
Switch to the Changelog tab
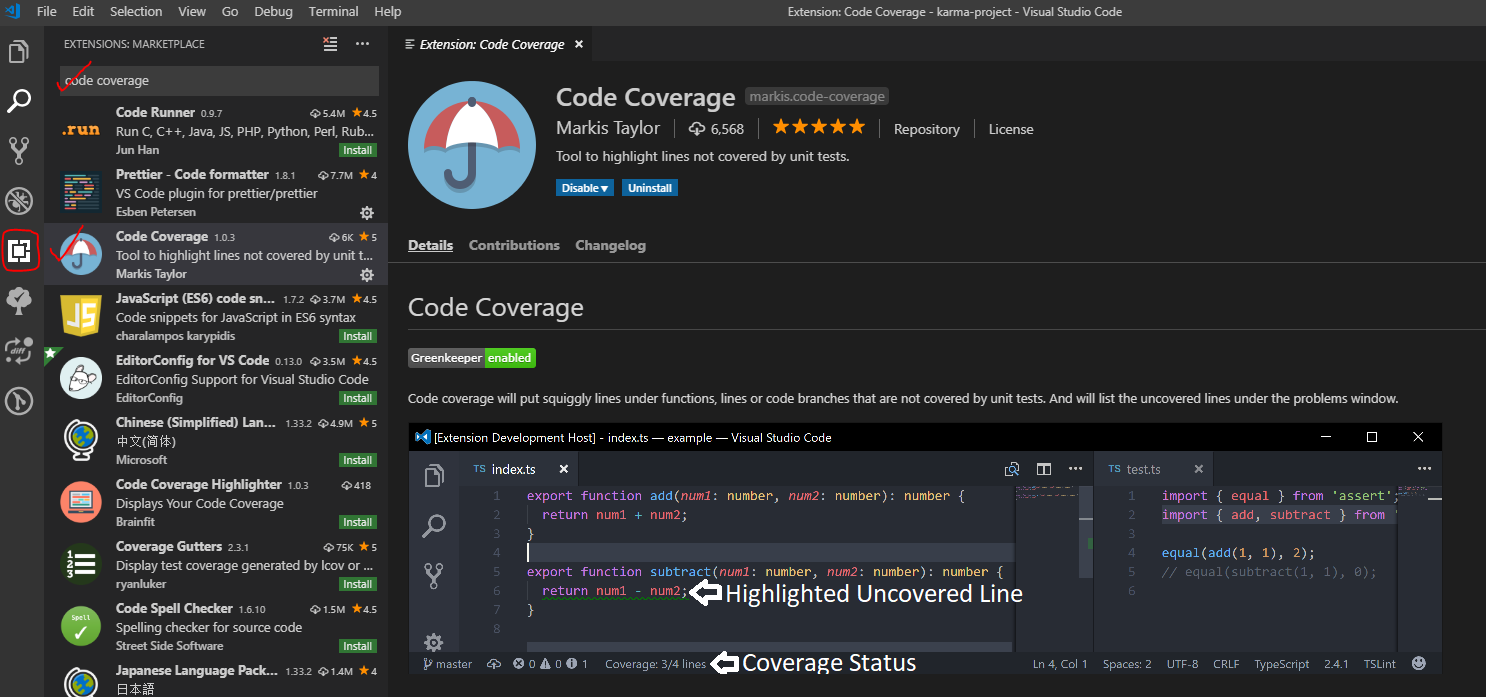[611, 245]
